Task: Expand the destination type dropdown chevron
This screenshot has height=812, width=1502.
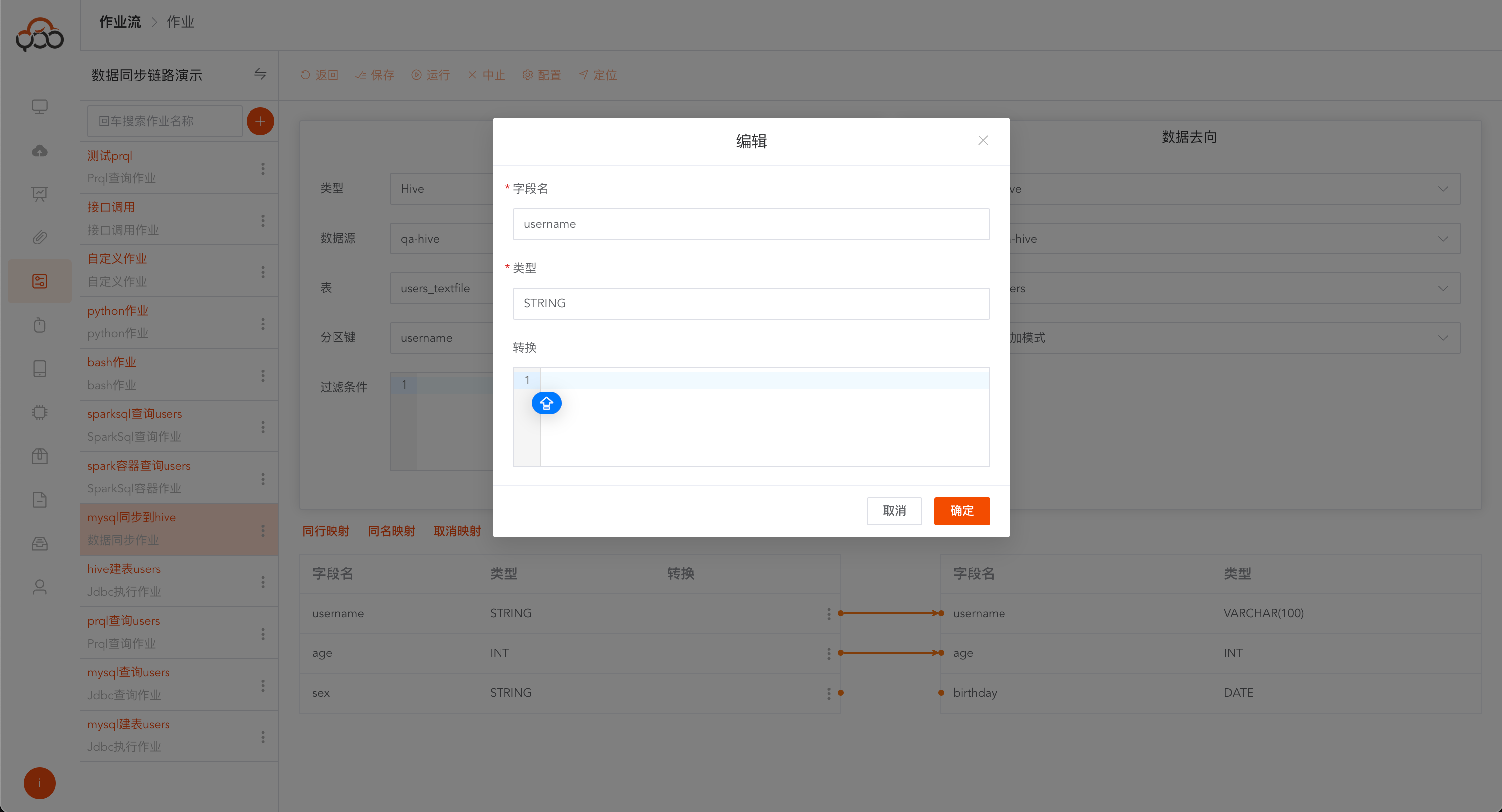Action: [1442, 189]
